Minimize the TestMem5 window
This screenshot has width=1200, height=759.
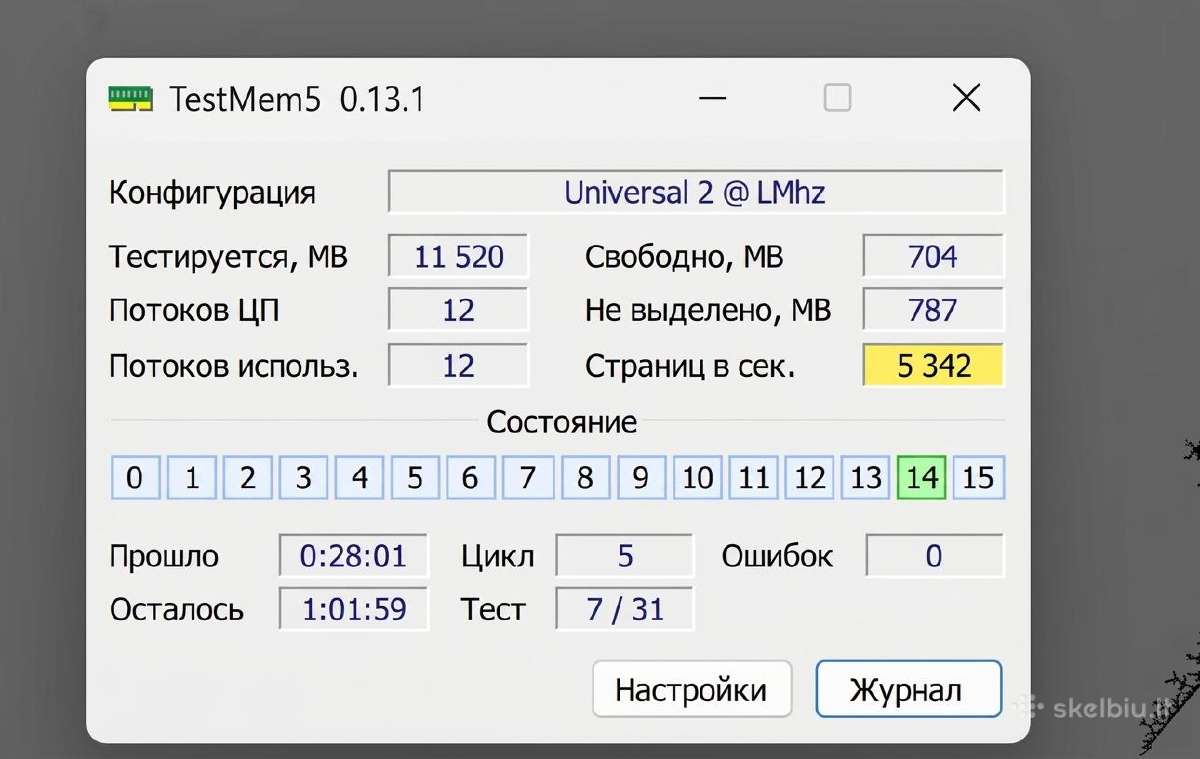tap(712, 98)
